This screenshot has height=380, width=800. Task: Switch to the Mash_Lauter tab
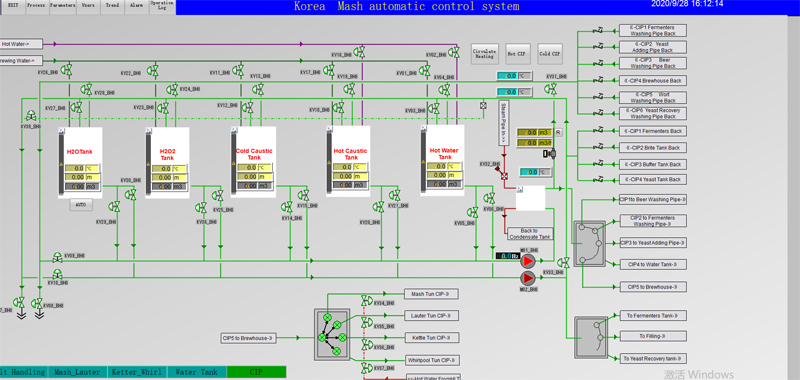click(77, 372)
